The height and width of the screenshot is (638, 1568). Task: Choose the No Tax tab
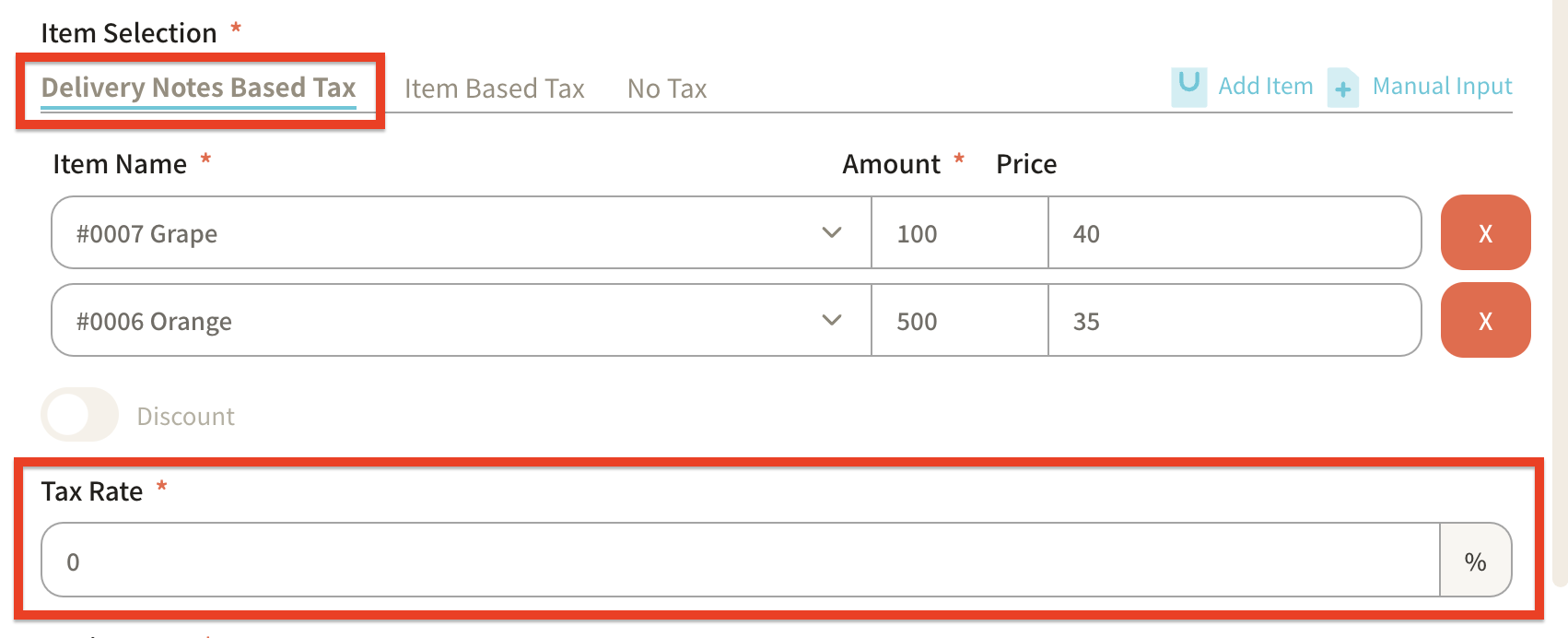[667, 89]
